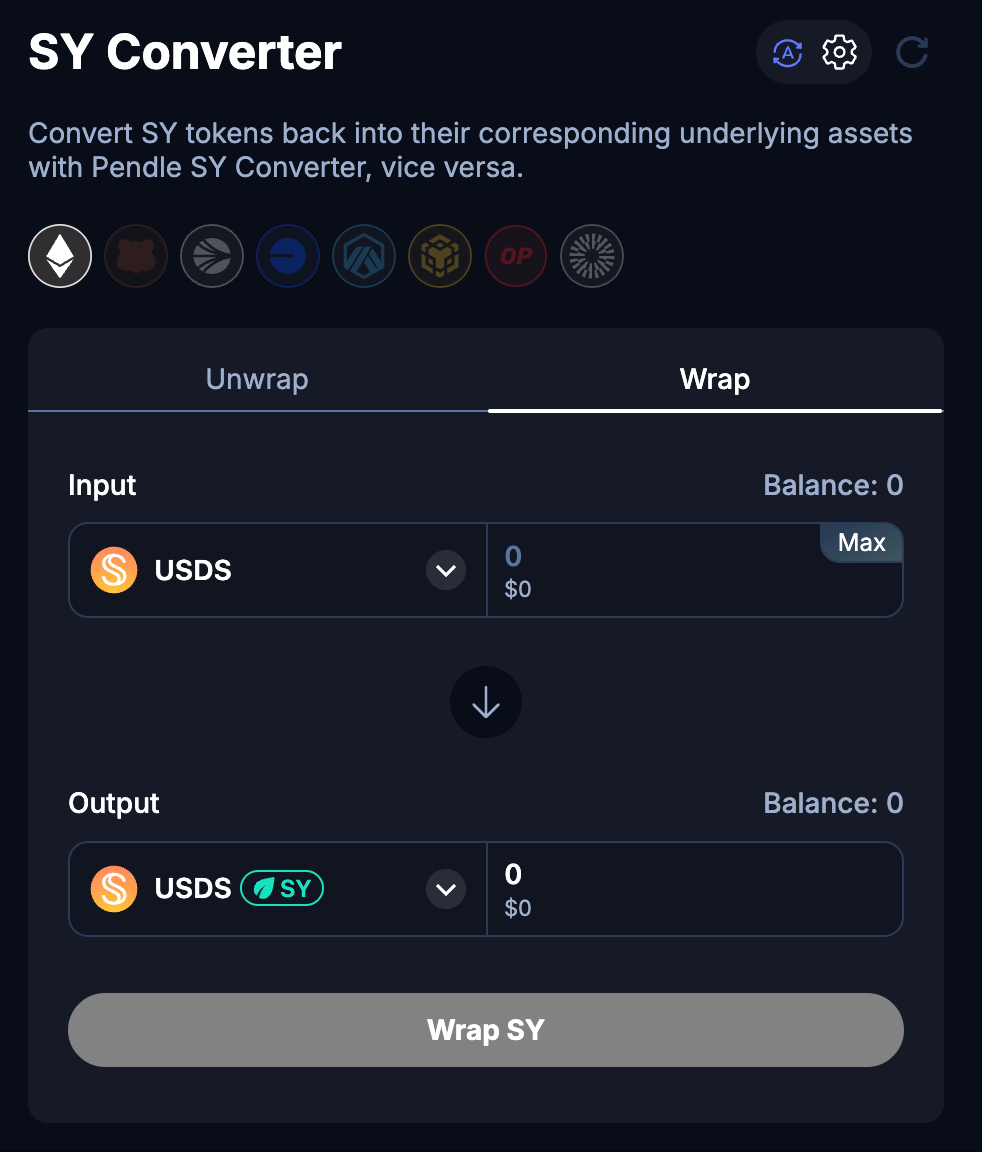Select the Base network icon
Screen dimensions: 982x1152
point(288,256)
